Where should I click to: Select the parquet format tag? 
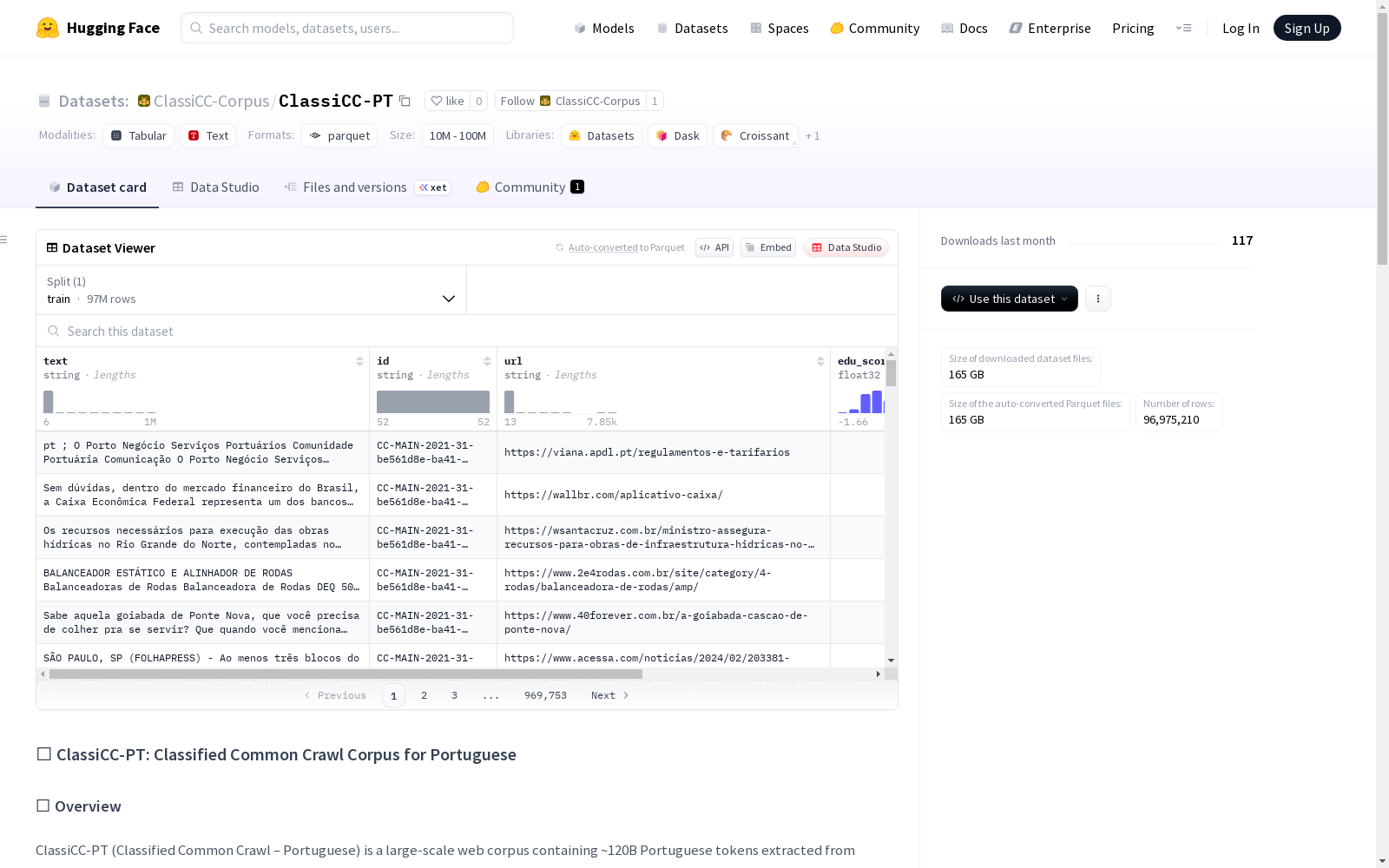(x=339, y=135)
